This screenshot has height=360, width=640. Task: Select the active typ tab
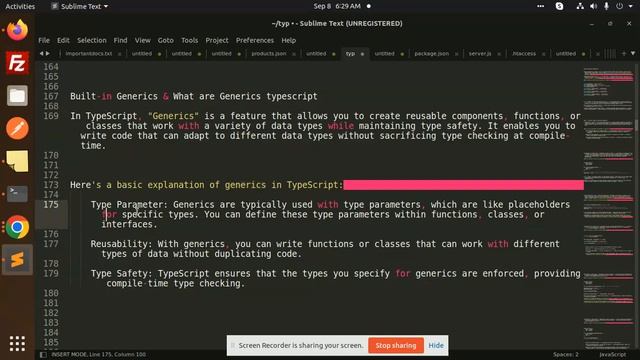(351, 54)
